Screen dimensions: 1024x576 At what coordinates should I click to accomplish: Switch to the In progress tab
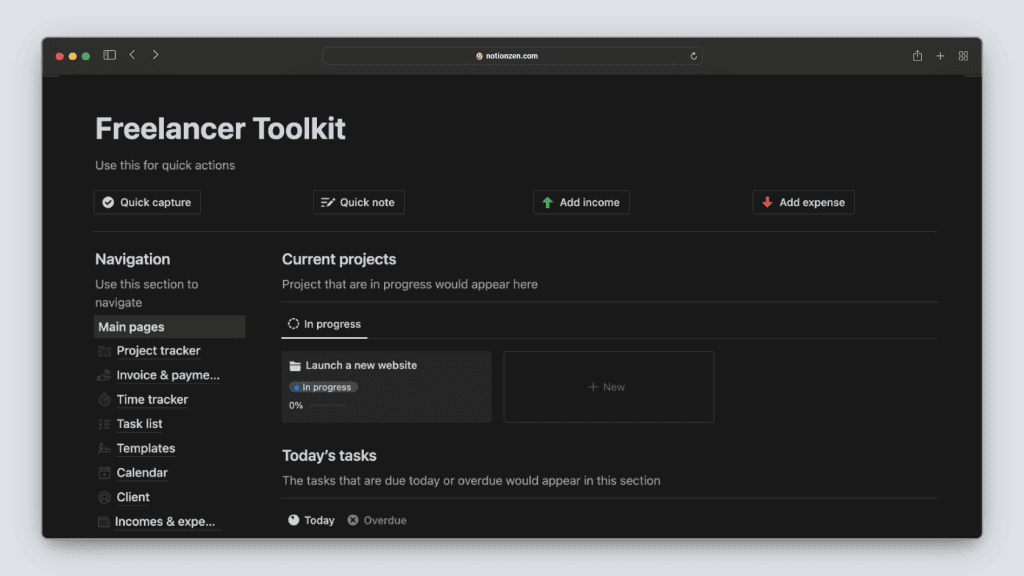click(324, 324)
